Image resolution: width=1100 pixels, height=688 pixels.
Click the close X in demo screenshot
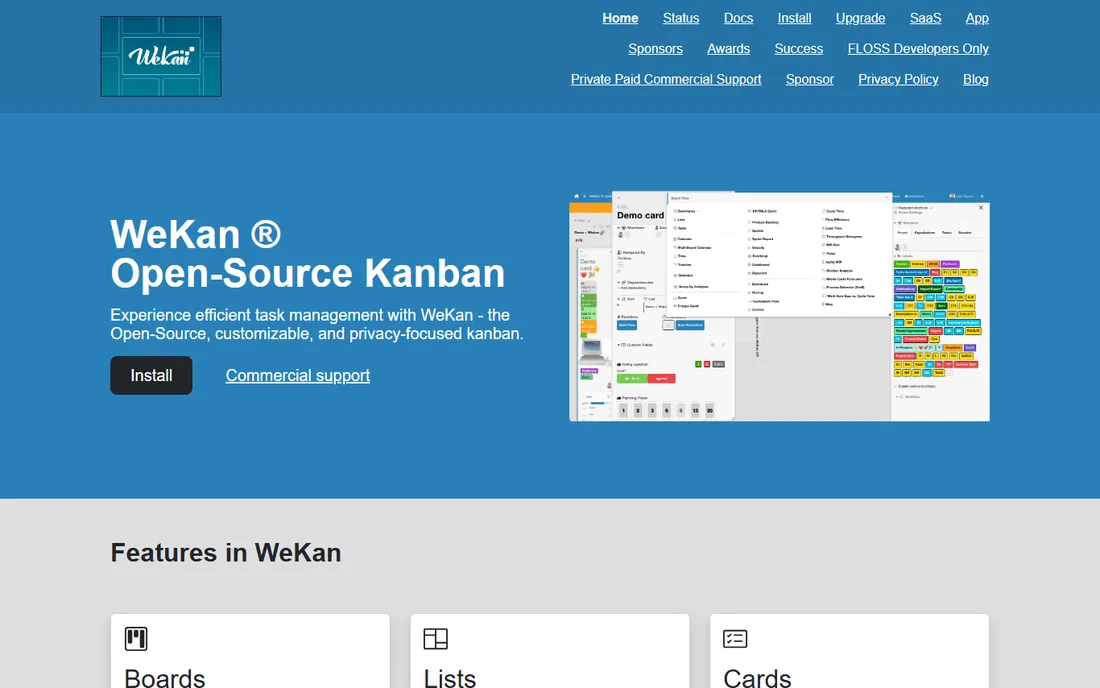point(981,208)
